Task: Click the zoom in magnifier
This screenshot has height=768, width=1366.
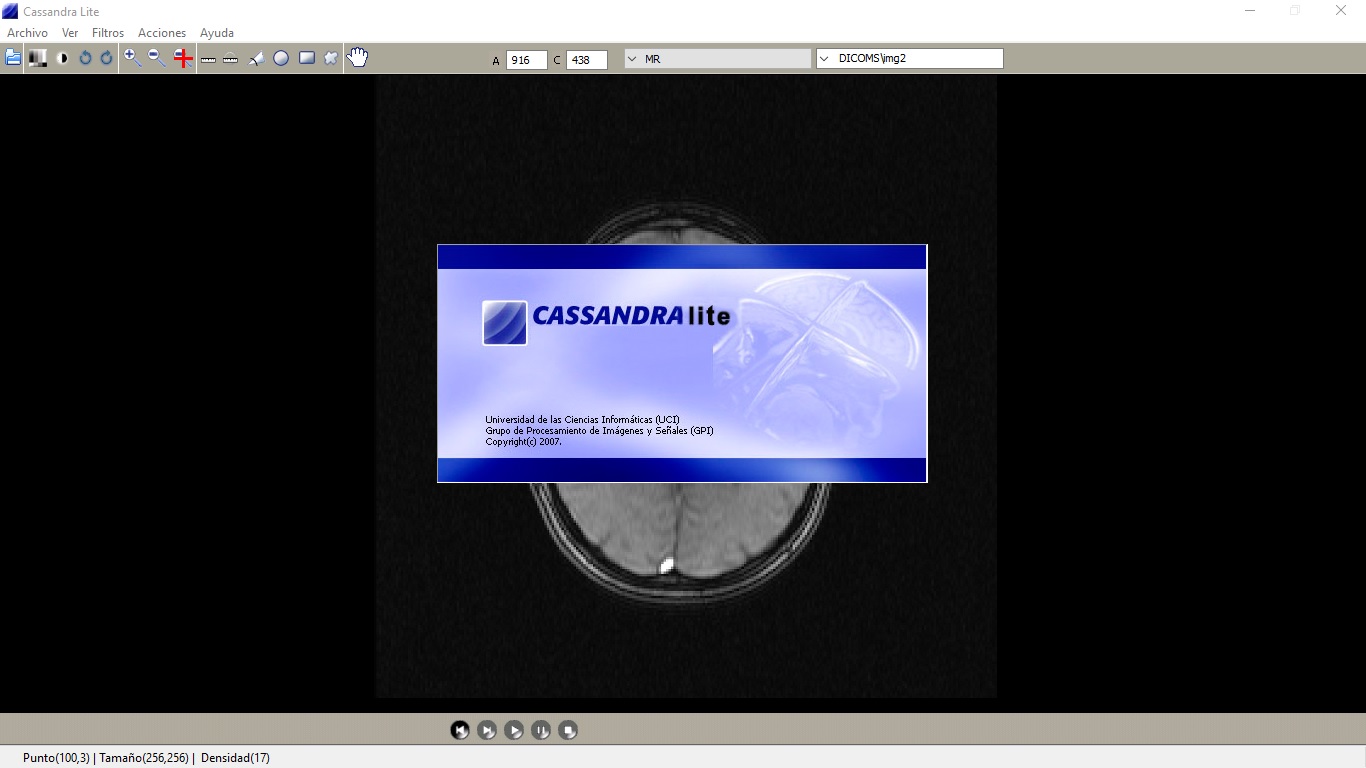Action: tap(132, 58)
